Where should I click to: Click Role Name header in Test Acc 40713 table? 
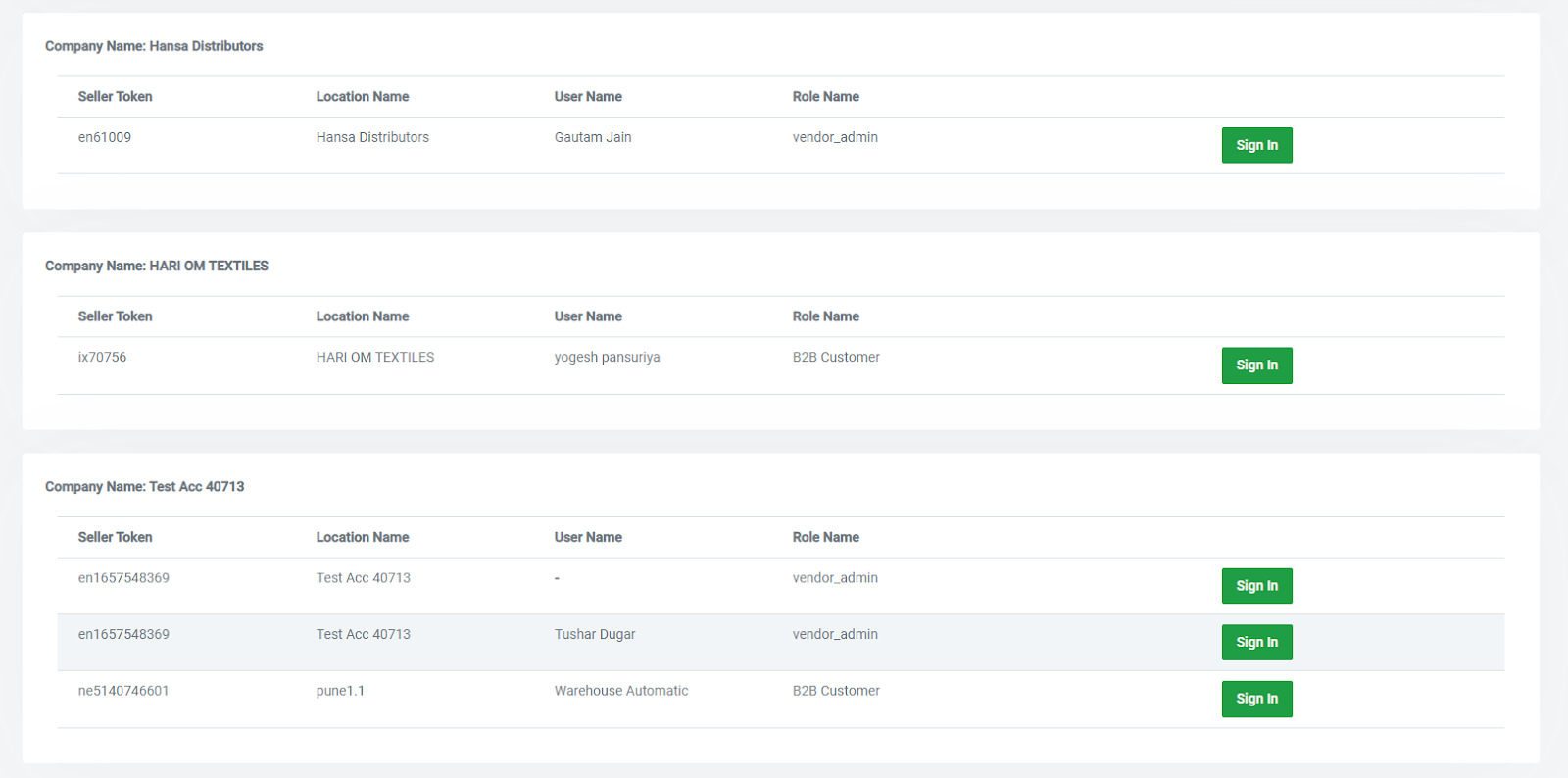pos(826,537)
